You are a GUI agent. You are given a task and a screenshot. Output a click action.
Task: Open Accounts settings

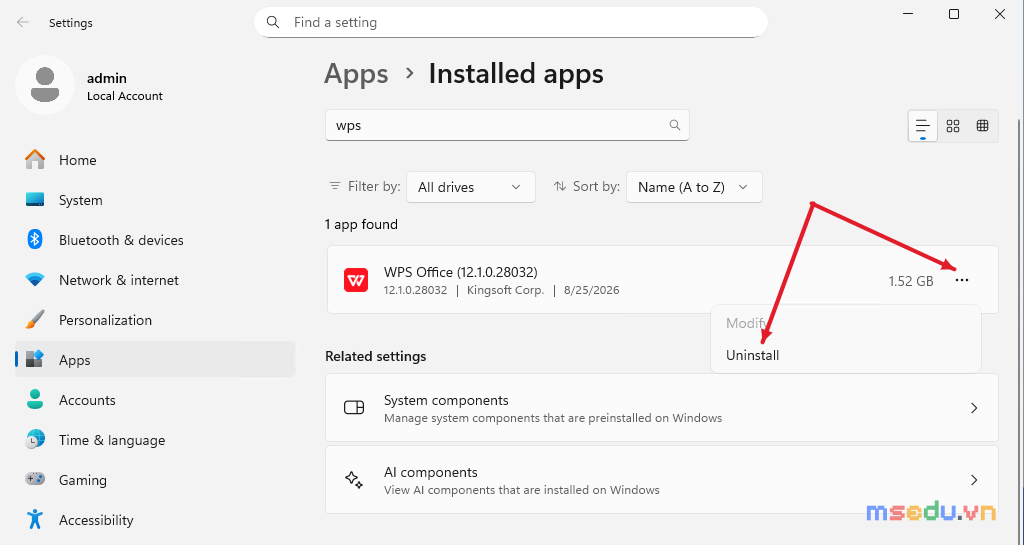(155, 399)
